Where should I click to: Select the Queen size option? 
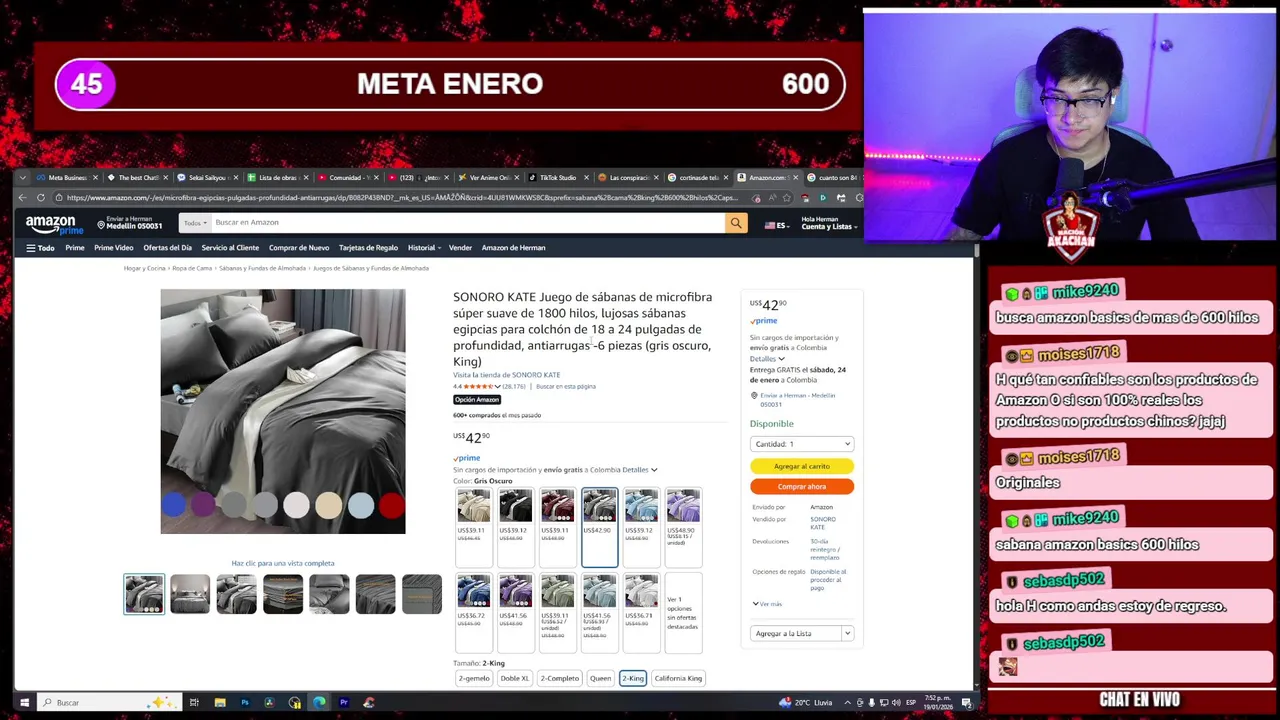(600, 678)
